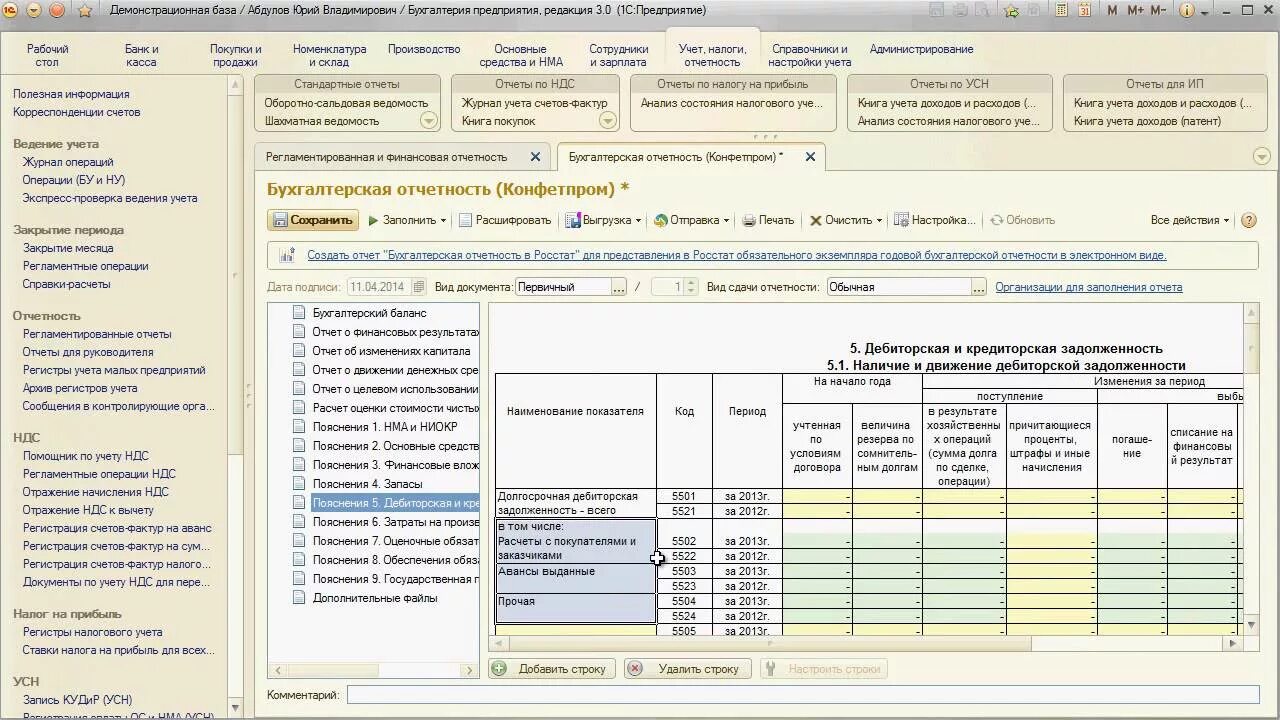Open Помощник по учету НДС in sidebar
Viewport: 1280px width, 720px height.
[x=85, y=456]
